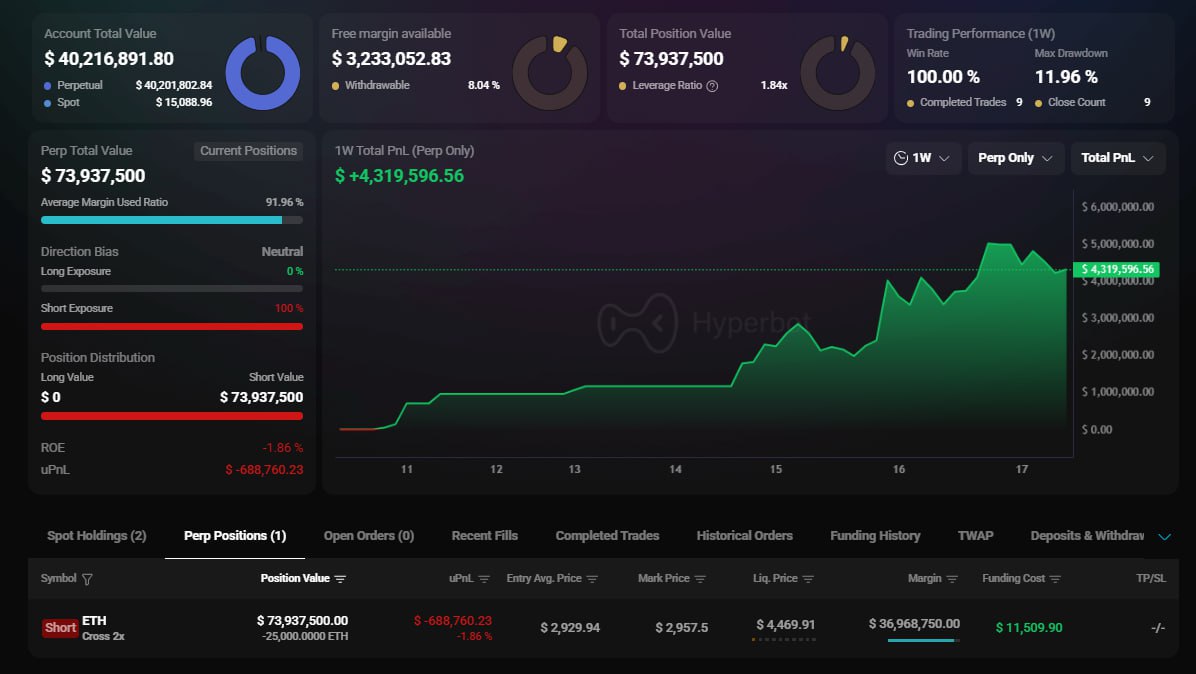Screen dimensions: 1196x674
Task: View Historical Orders tab
Action: click(x=744, y=536)
